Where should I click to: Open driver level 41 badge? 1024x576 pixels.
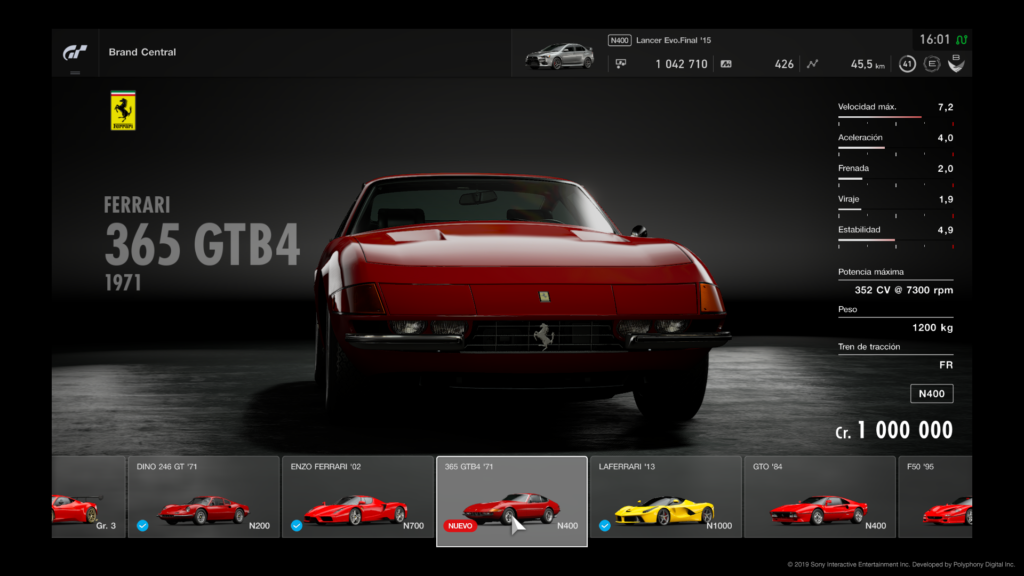[907, 64]
